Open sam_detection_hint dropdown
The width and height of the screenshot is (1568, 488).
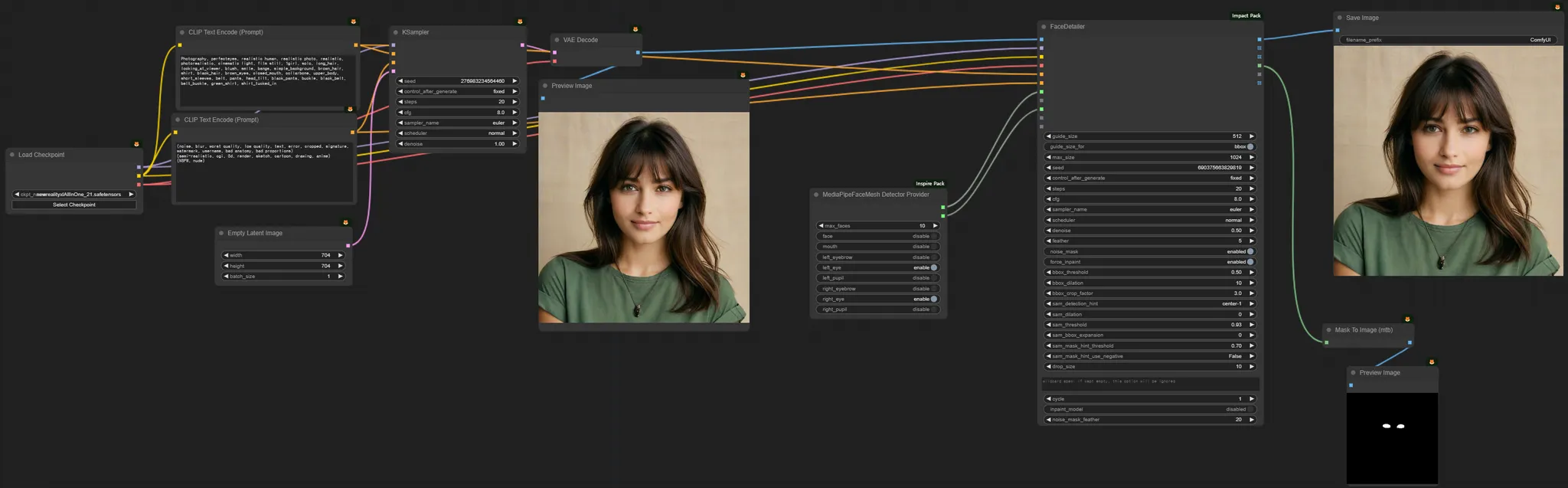[x=1150, y=303]
